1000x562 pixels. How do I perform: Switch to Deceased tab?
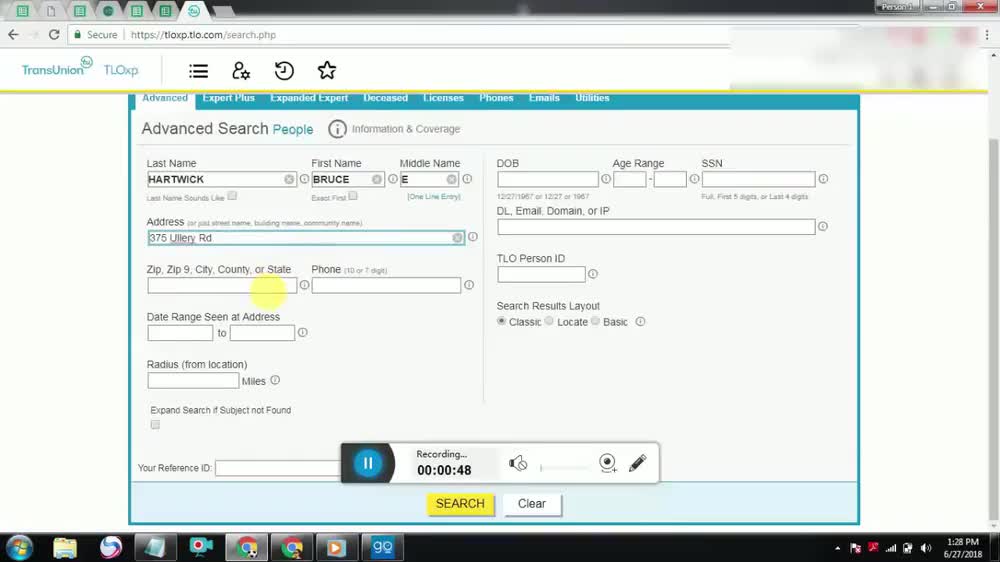pyautogui.click(x=385, y=98)
